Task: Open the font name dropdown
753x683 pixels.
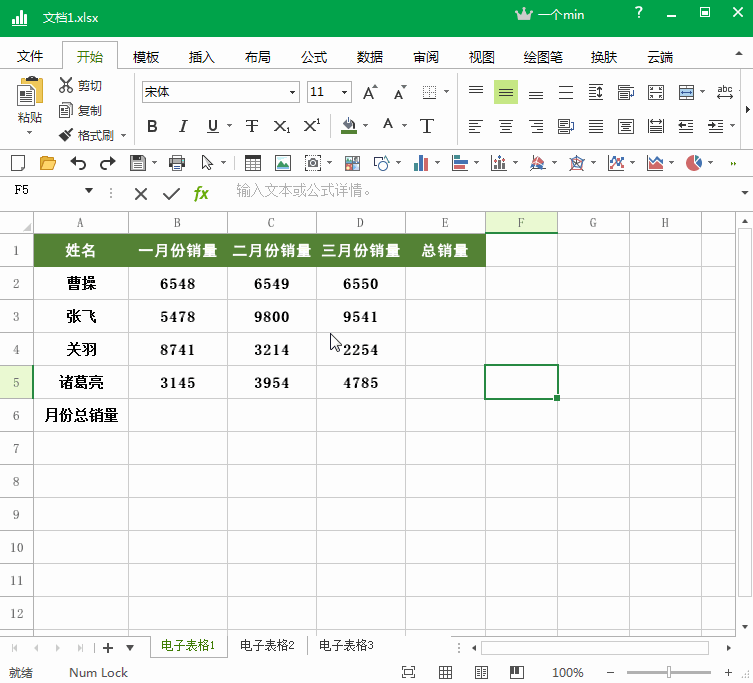Action: coord(292,92)
